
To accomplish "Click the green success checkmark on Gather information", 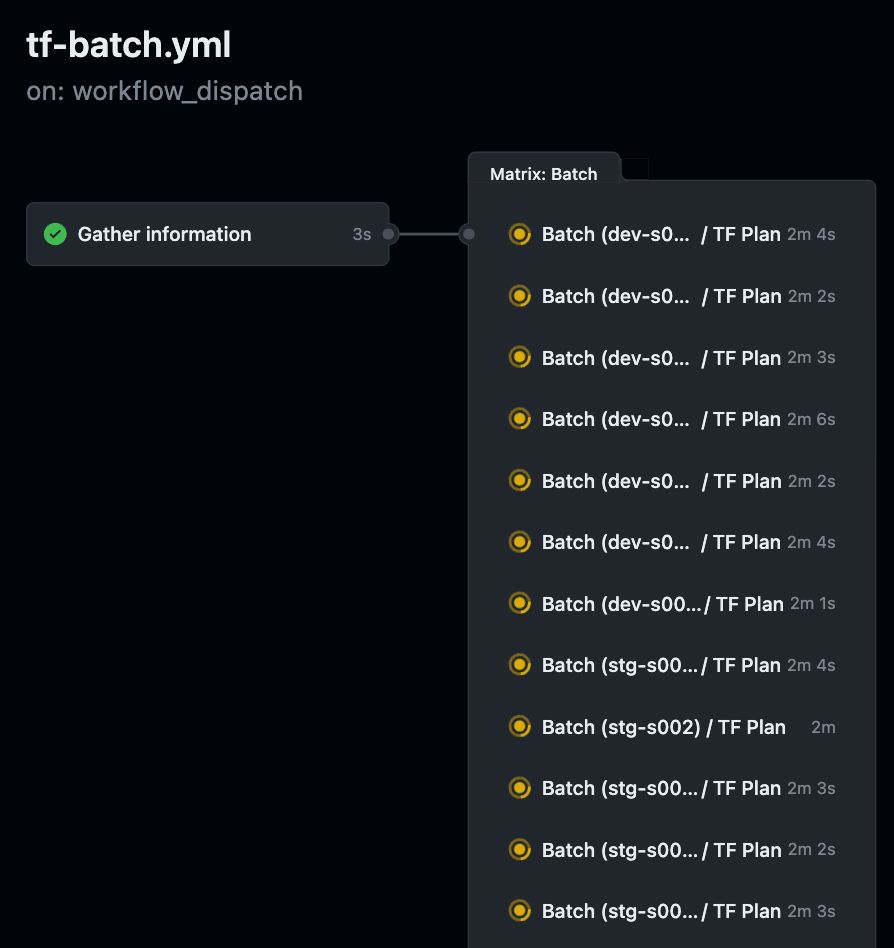I will [x=55, y=234].
